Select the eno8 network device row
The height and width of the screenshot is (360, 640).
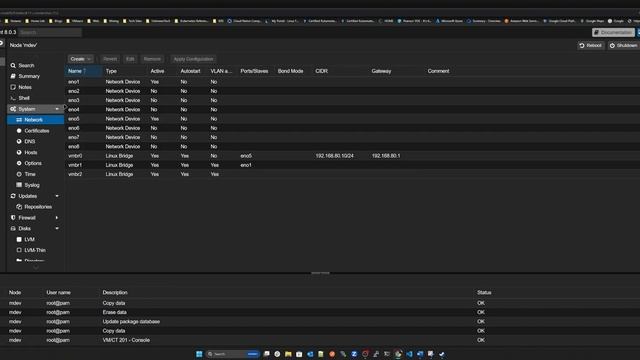pyautogui.click(x=352, y=147)
